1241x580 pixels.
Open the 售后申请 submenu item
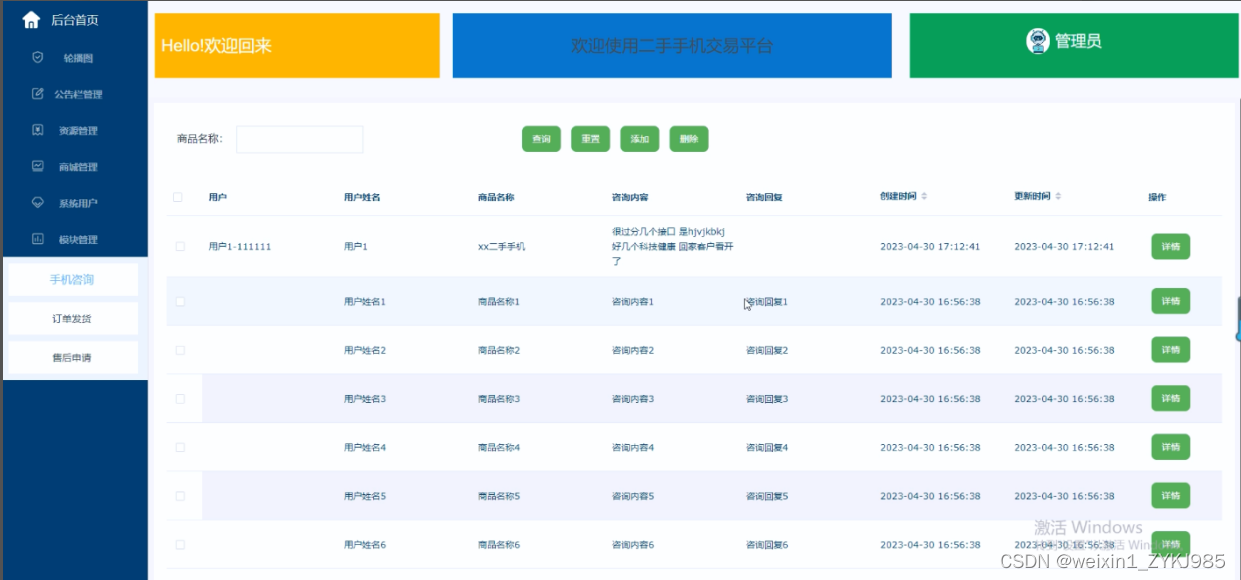click(73, 357)
